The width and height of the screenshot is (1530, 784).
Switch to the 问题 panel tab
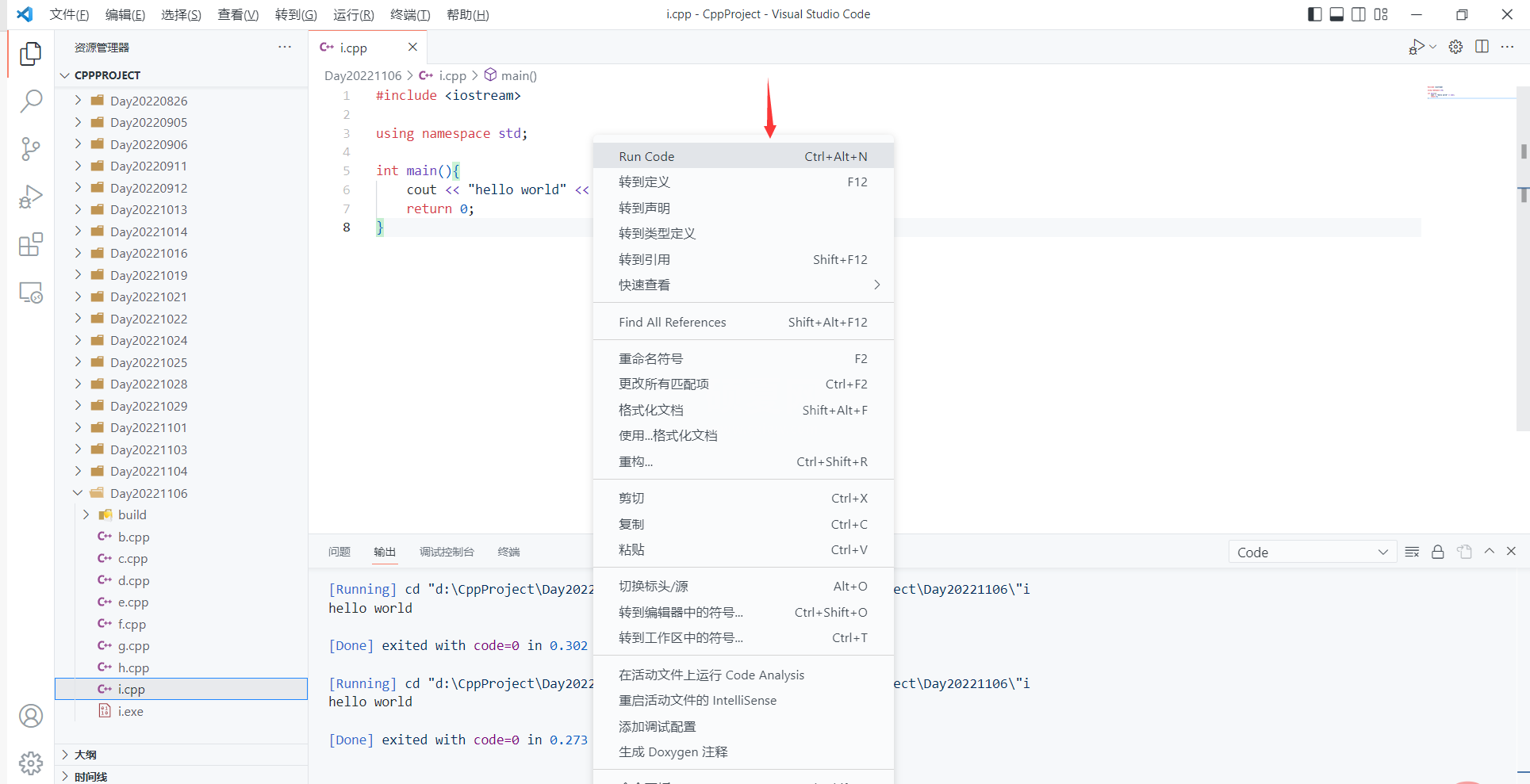(x=339, y=552)
